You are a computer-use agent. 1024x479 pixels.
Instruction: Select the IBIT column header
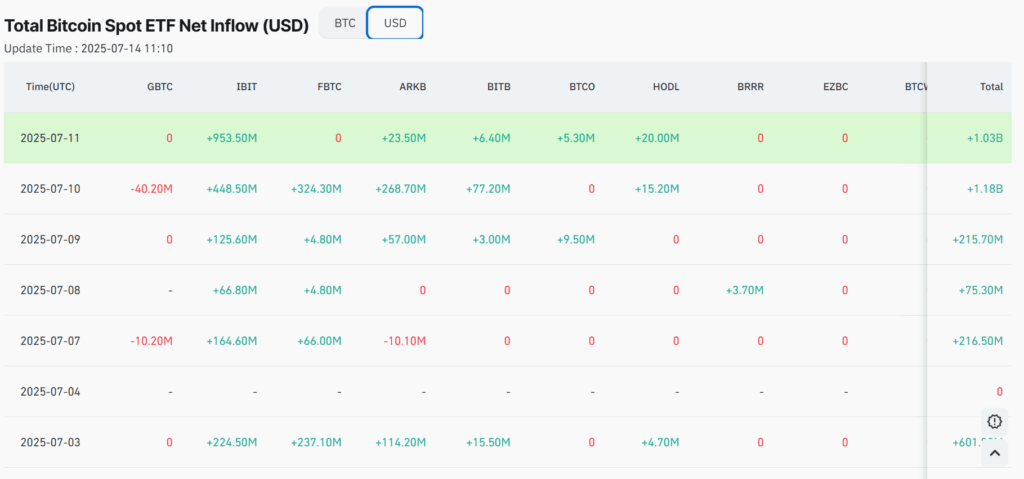pyautogui.click(x=245, y=87)
